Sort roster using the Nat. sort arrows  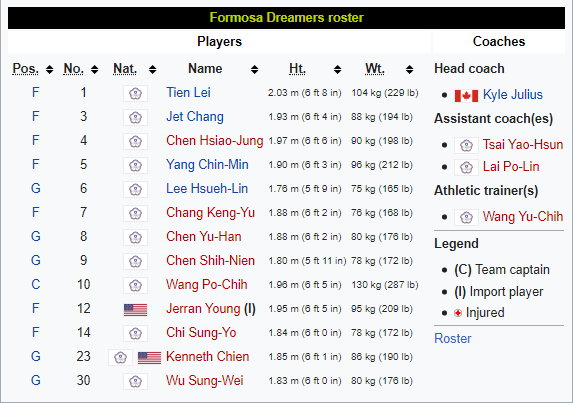152,69
